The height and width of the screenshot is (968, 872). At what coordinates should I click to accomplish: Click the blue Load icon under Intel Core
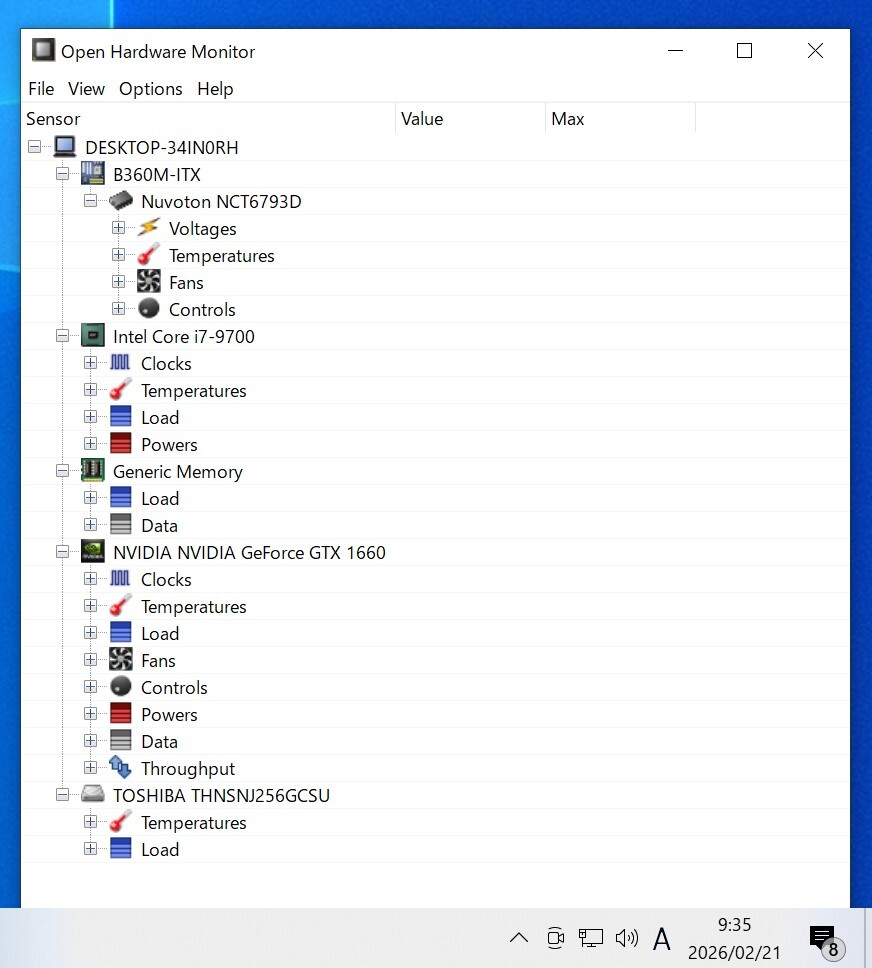[120, 417]
